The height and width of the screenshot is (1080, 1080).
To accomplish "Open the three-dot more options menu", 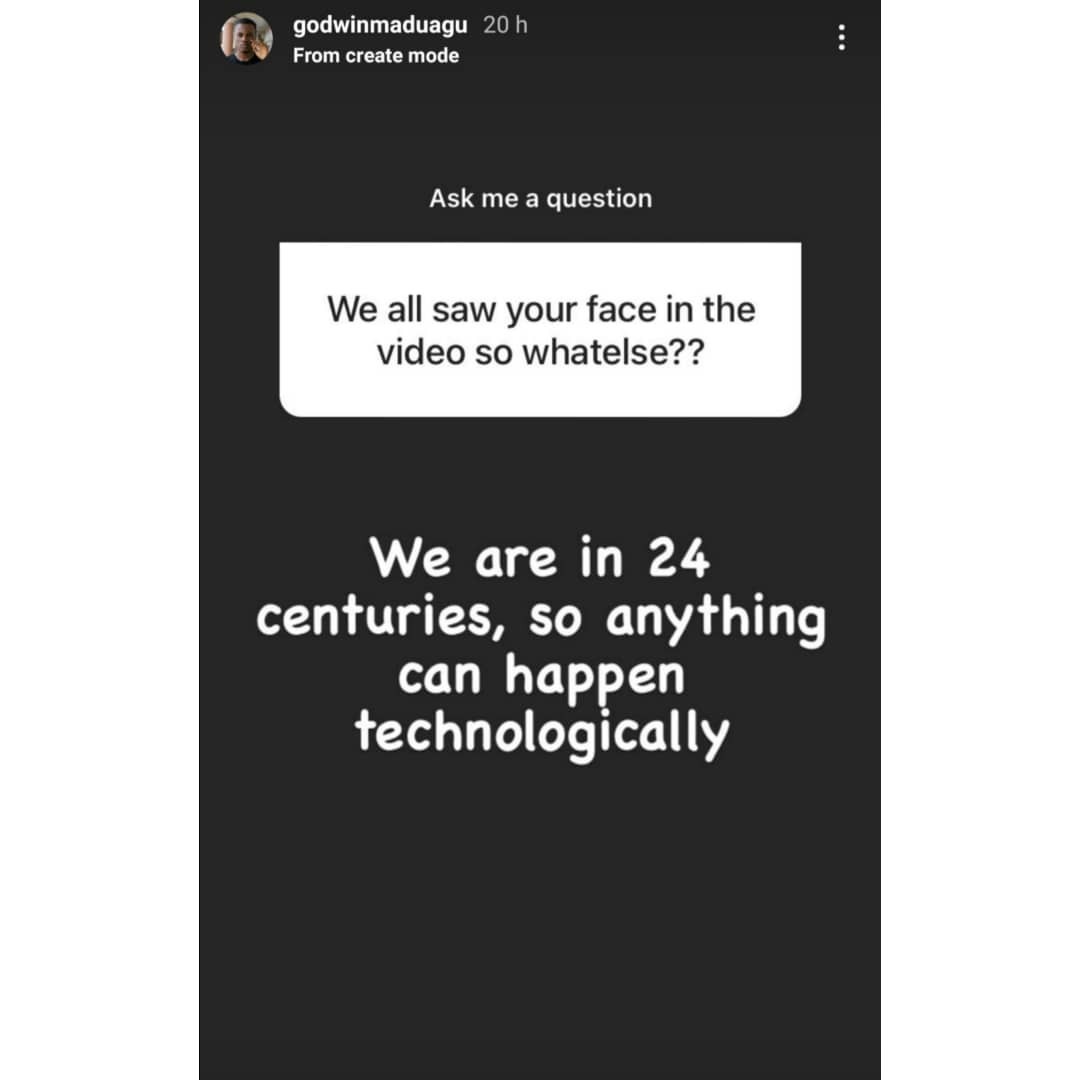I will [x=841, y=37].
